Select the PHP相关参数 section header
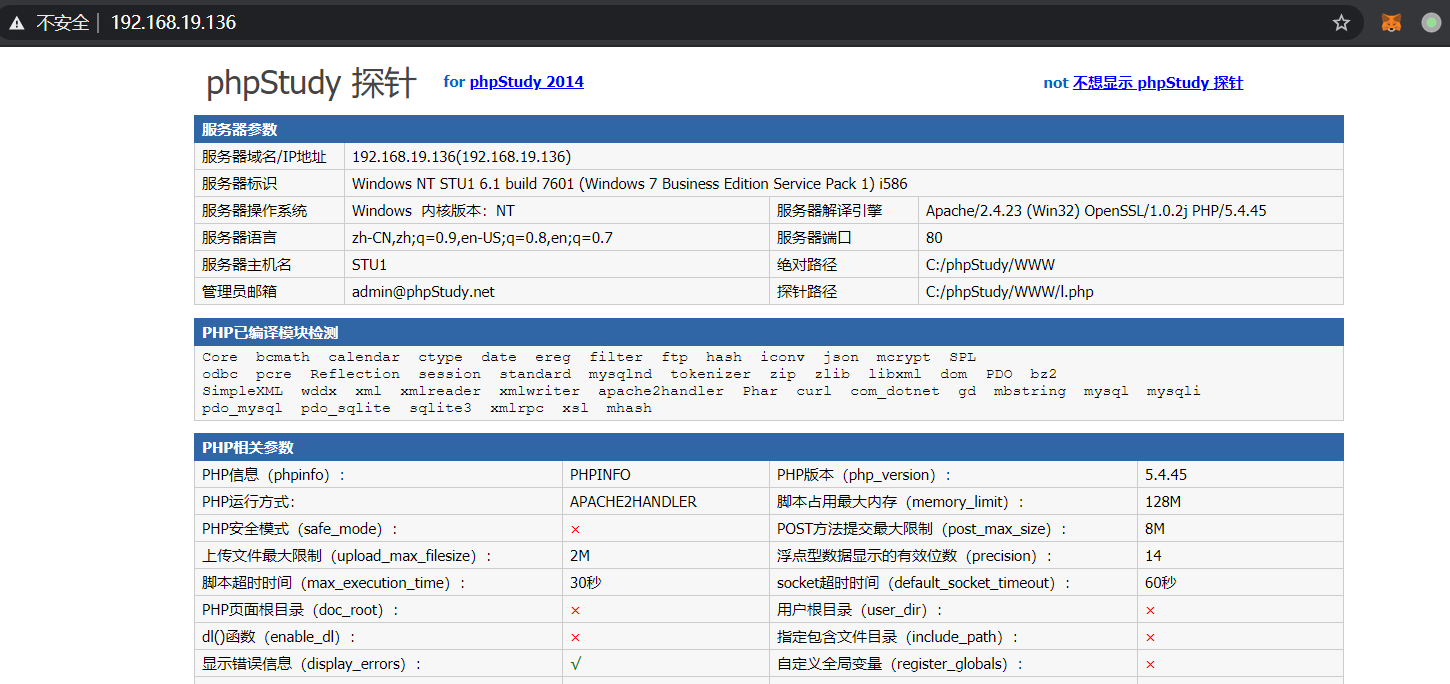Viewport: 1450px width, 684px height. (x=768, y=447)
